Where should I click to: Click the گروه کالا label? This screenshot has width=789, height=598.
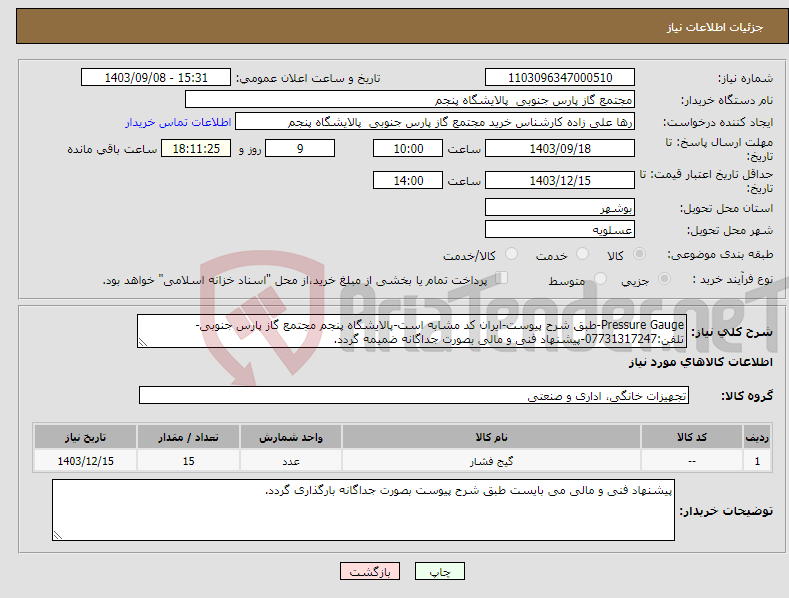point(747,396)
